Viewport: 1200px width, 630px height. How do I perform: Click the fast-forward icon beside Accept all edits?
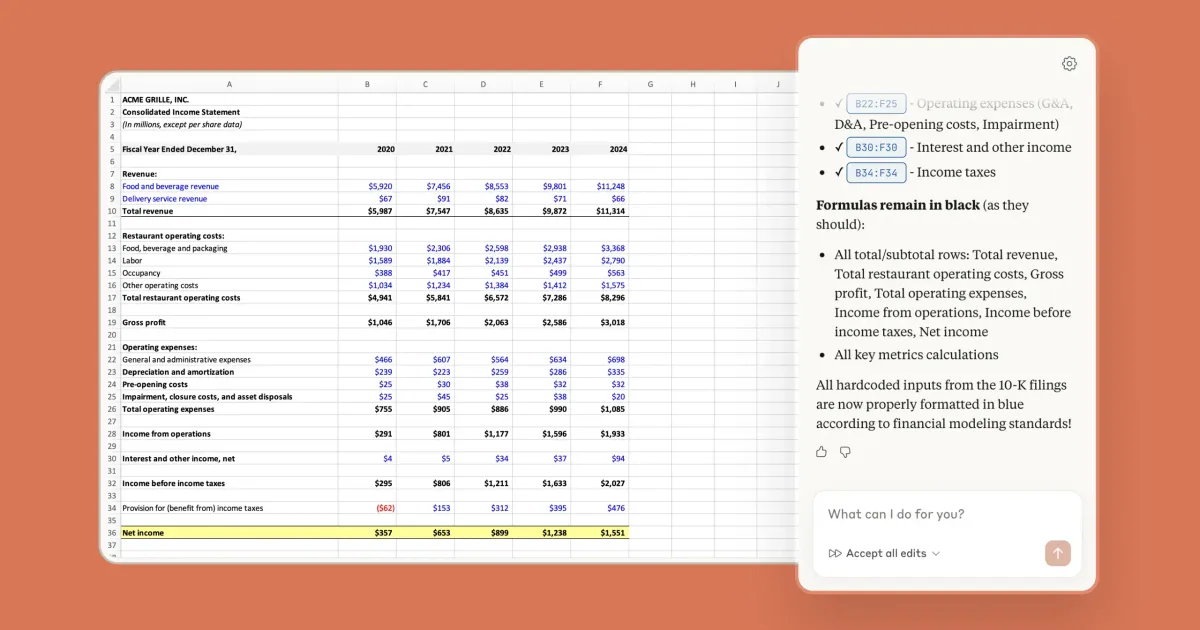click(834, 553)
